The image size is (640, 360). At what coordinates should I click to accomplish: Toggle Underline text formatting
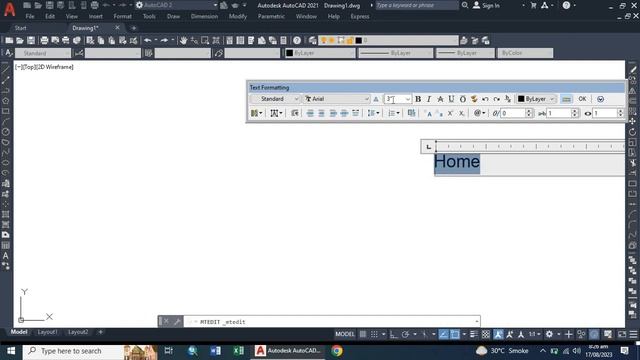point(451,99)
